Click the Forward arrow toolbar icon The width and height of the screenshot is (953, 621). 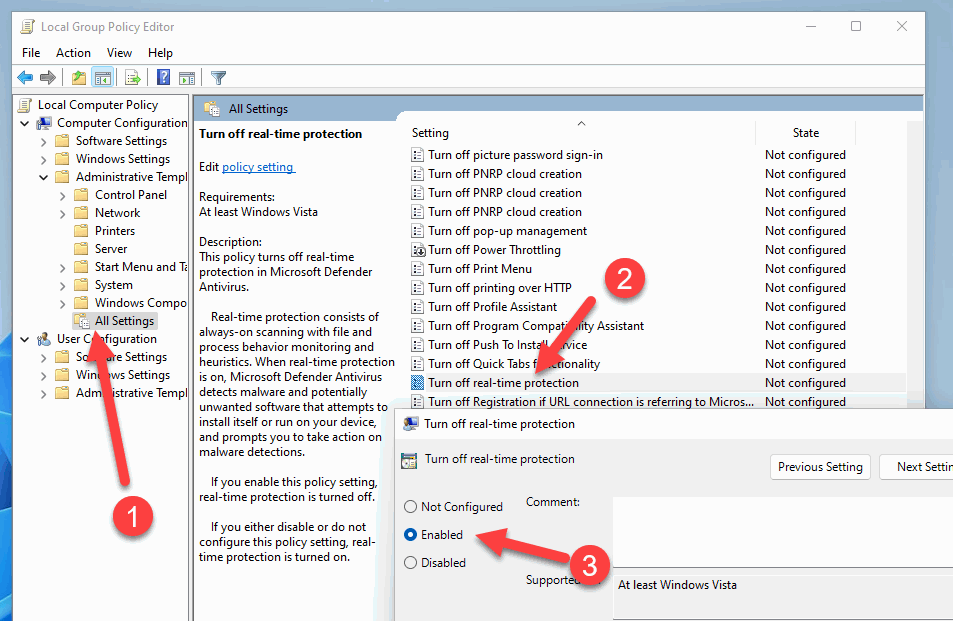tap(47, 78)
